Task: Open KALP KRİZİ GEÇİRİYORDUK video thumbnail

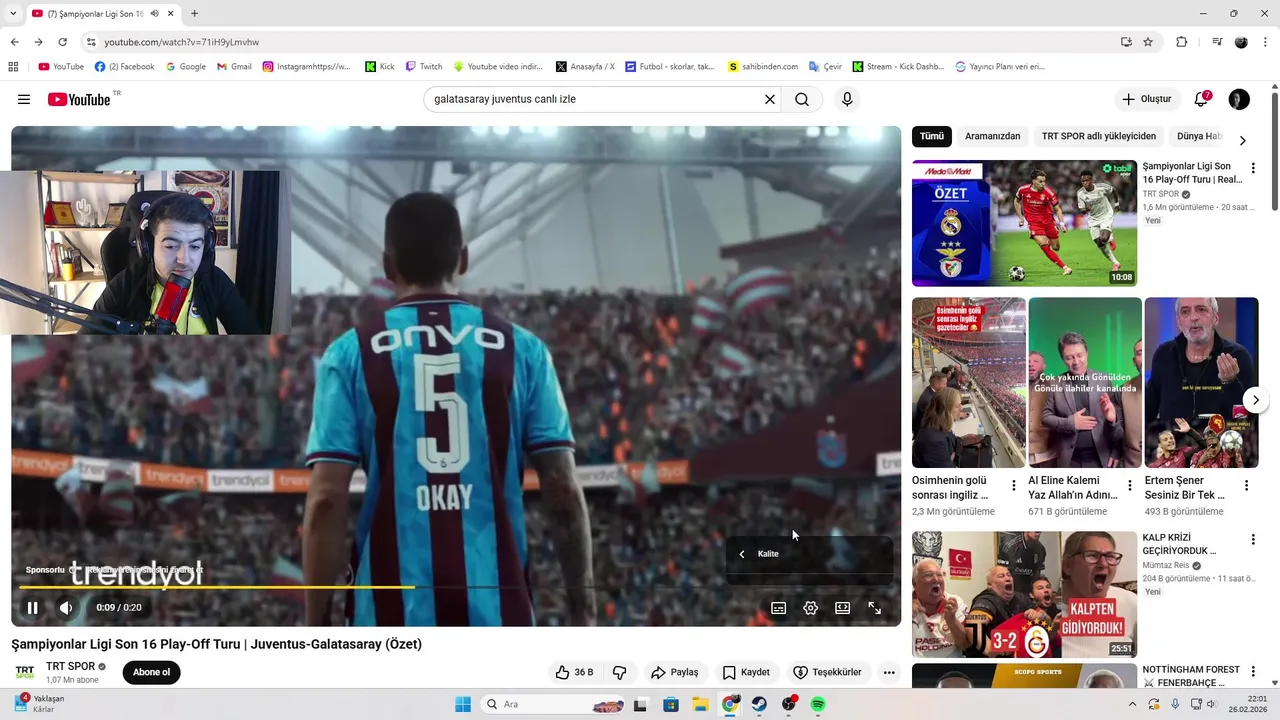Action: (1024, 594)
